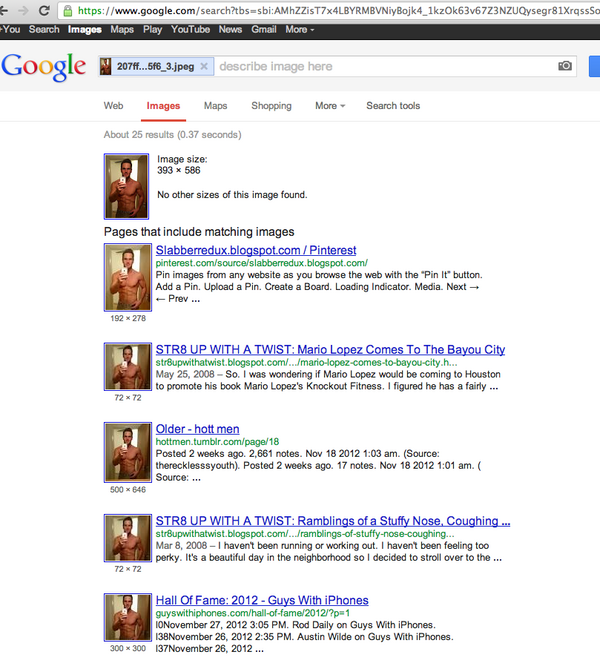The height and width of the screenshot is (669, 600).
Task: Click the About 25 results text
Action: coord(172,134)
